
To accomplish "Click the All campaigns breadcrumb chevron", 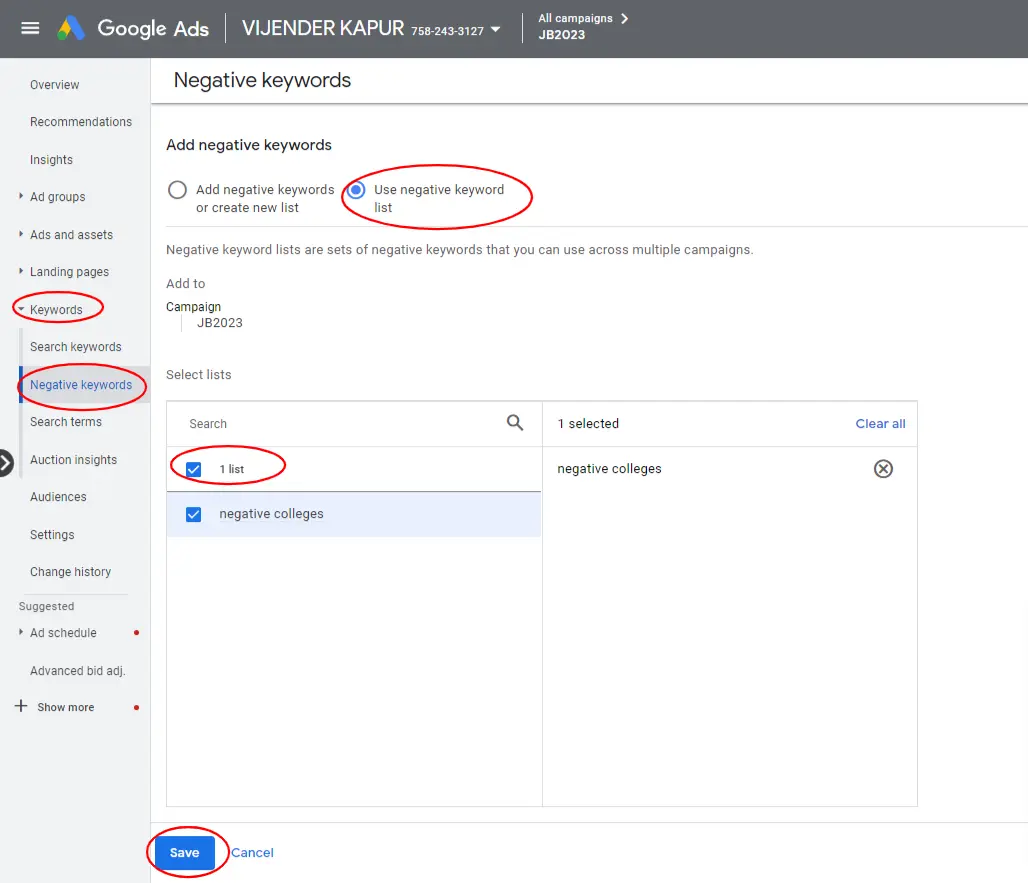I will (625, 18).
